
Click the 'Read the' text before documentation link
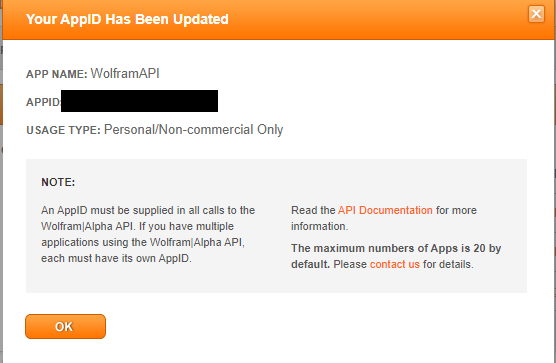click(313, 210)
